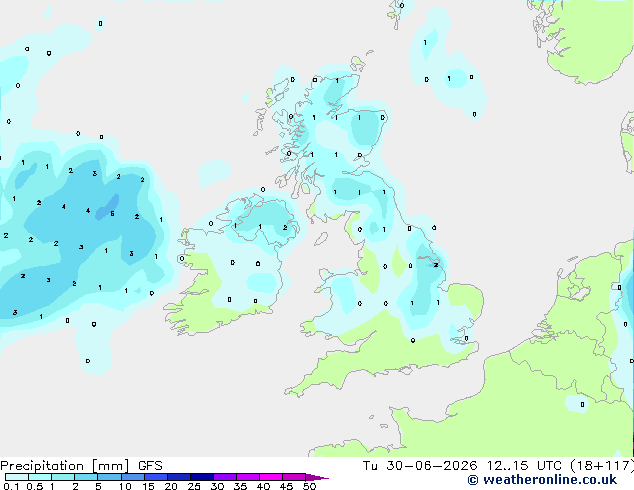634x490 pixels.
Task: Click the '50' legend scale number
Action: [x=309, y=486]
